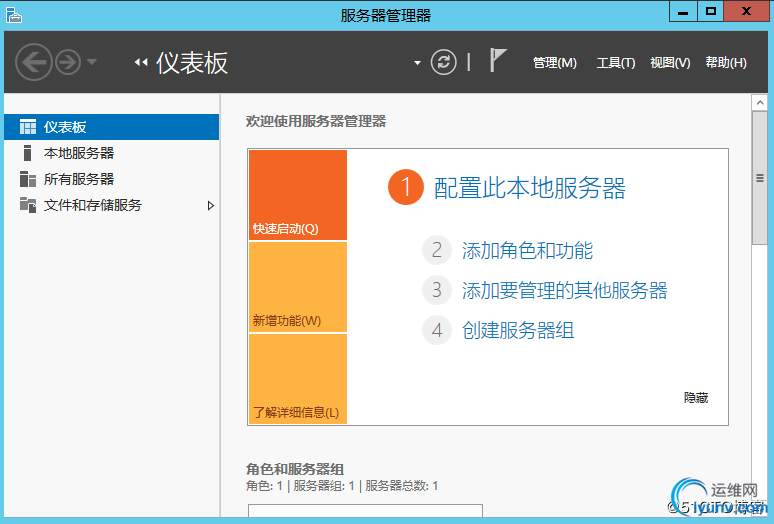Open the 管理(M) menu
This screenshot has width=774, height=524.
[x=555, y=63]
